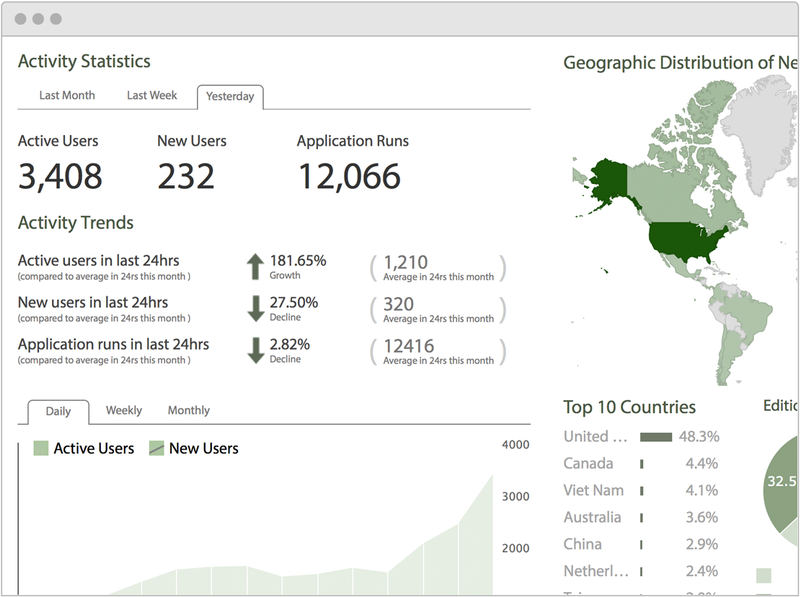Click the United States on the map
This screenshot has width=800, height=597.
point(681,240)
